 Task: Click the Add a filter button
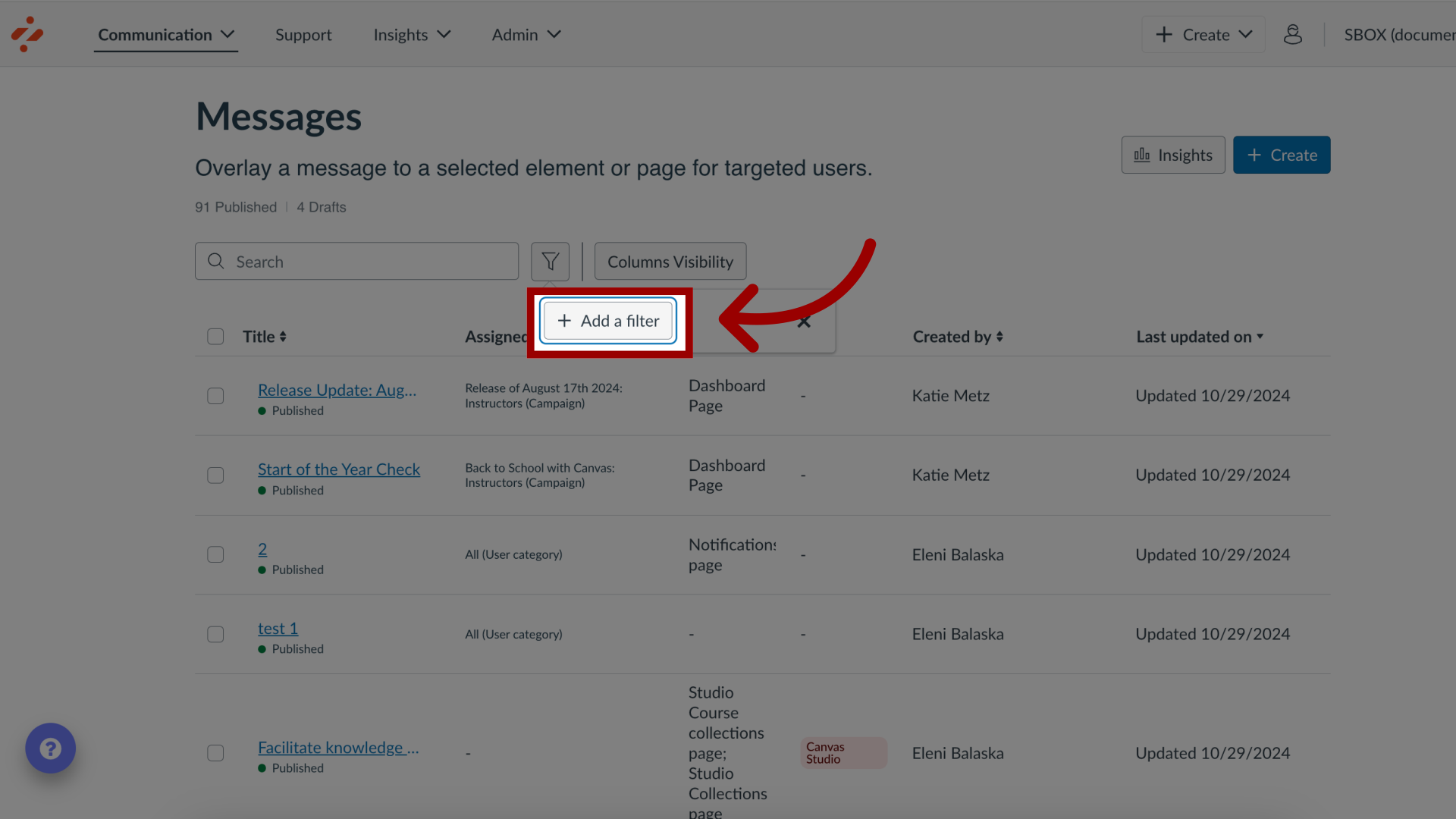pyautogui.click(x=608, y=321)
